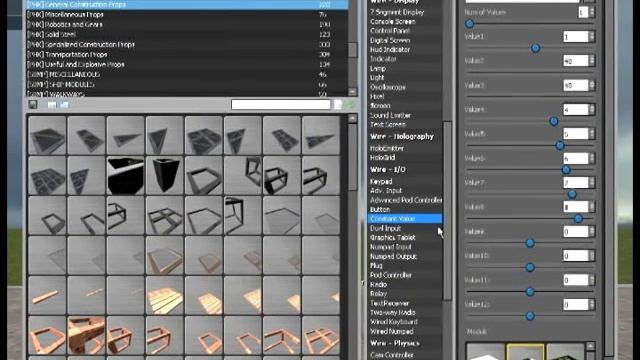Screen dimensions: 640x360
Task: Click the dark square icon at toolbar's left end
Action: click(x=33, y=104)
